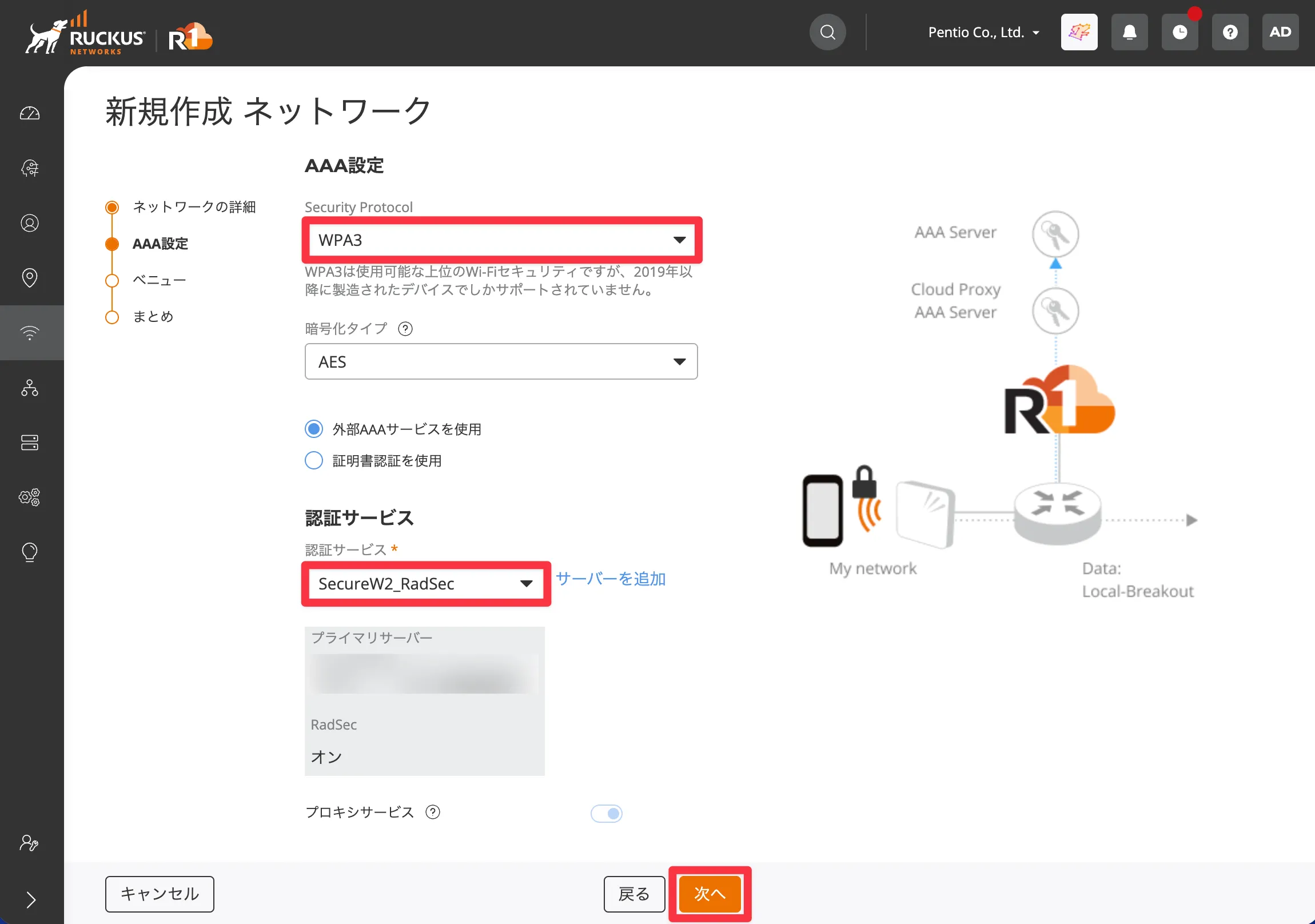This screenshot has height=924, width=1315.
Task: Click the blurred プライマリサーバー value
Action: tap(424, 674)
